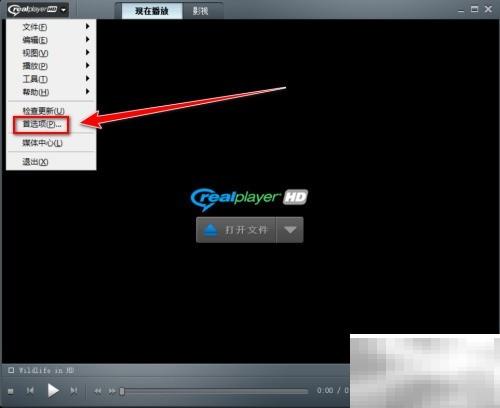The height and width of the screenshot is (408, 500).
Task: Click the 0:00 elapsed time display
Action: tap(325, 390)
